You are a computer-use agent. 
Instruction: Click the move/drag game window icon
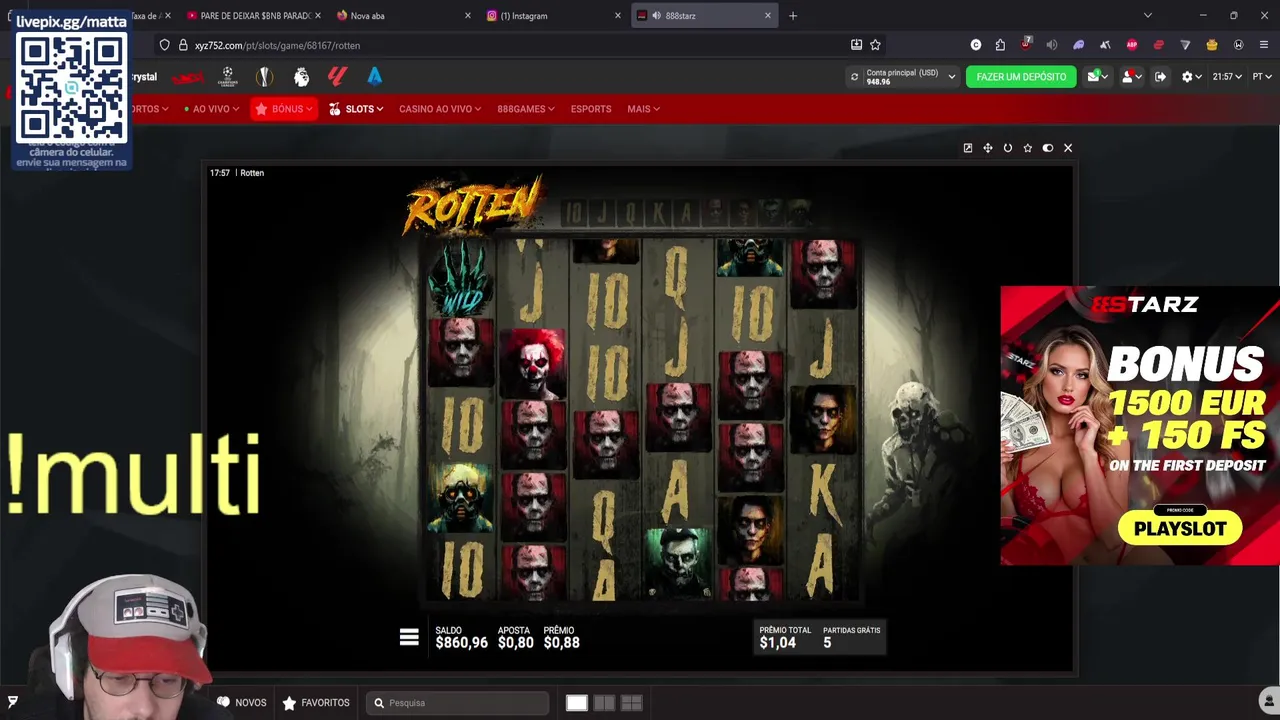click(x=988, y=148)
